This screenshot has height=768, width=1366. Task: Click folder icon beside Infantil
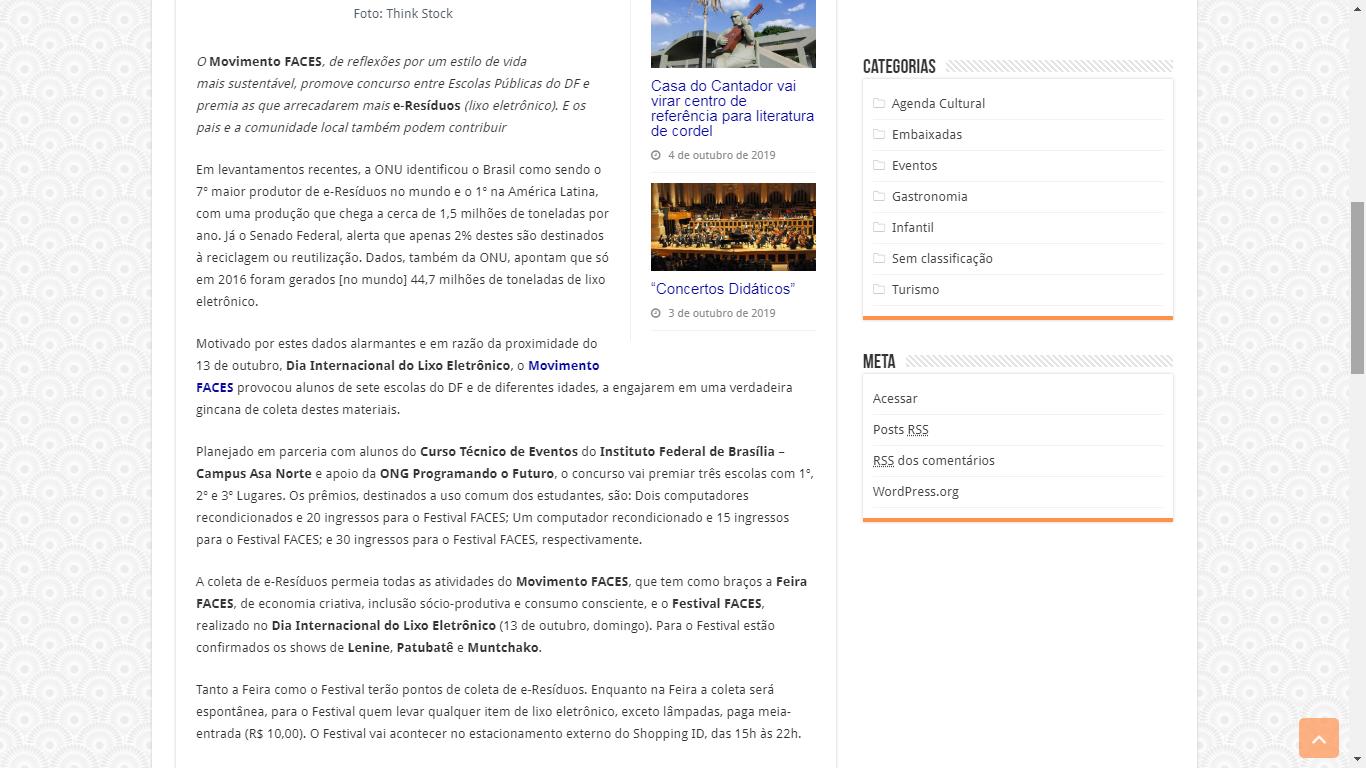(879, 227)
